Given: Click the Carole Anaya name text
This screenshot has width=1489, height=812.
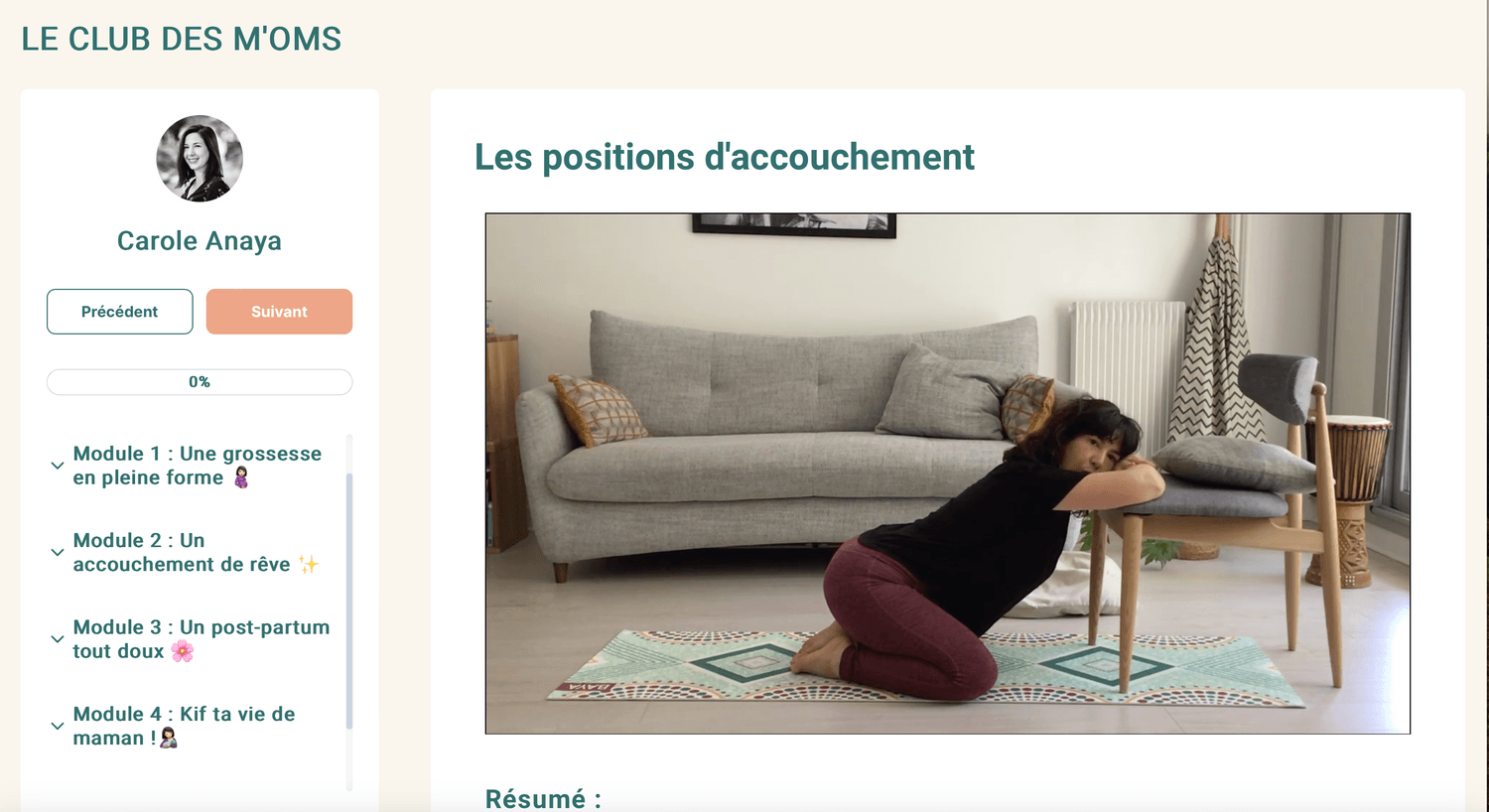Looking at the screenshot, I should coord(200,241).
